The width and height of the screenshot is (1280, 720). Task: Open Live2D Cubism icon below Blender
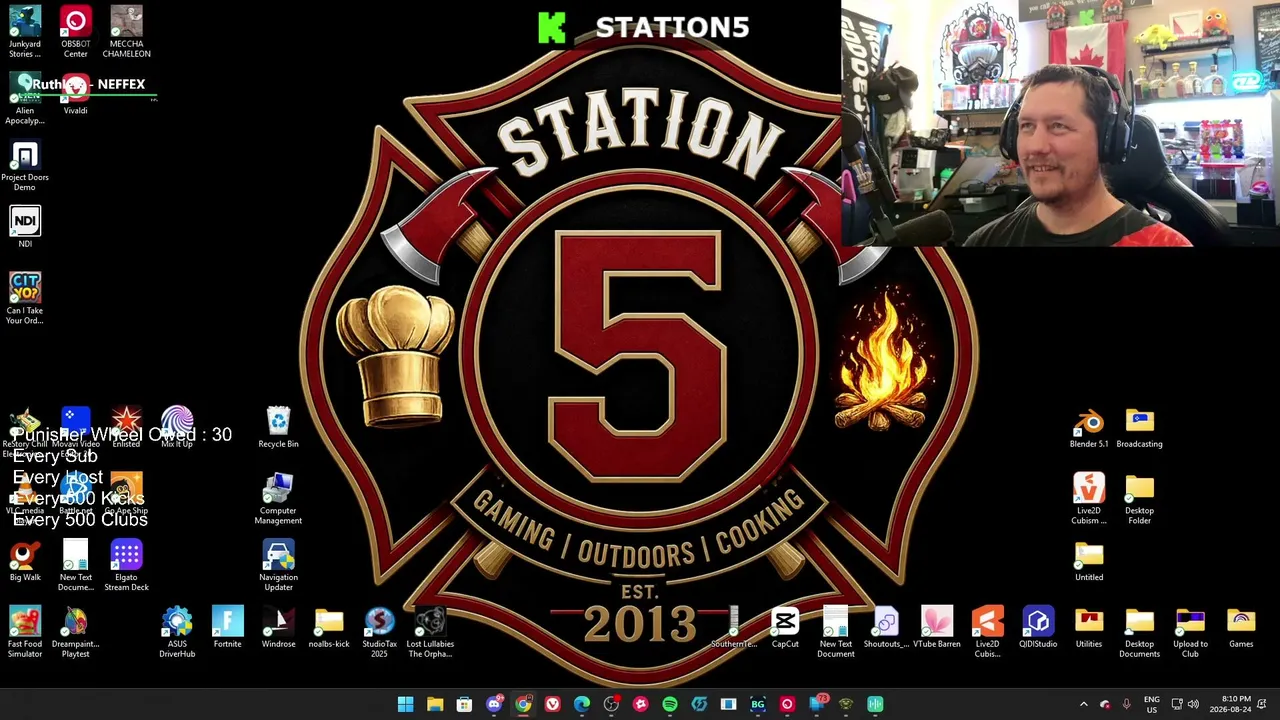point(1089,499)
